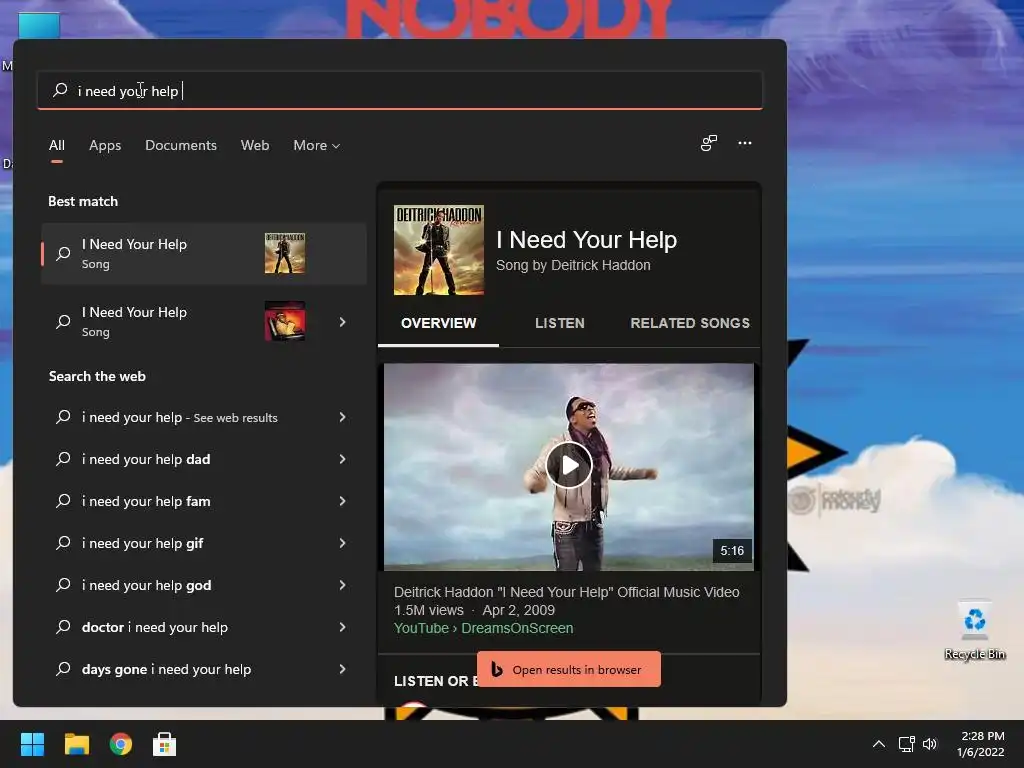Click the magnifier icon in search box
Viewport: 1024px width, 768px height.
point(60,89)
